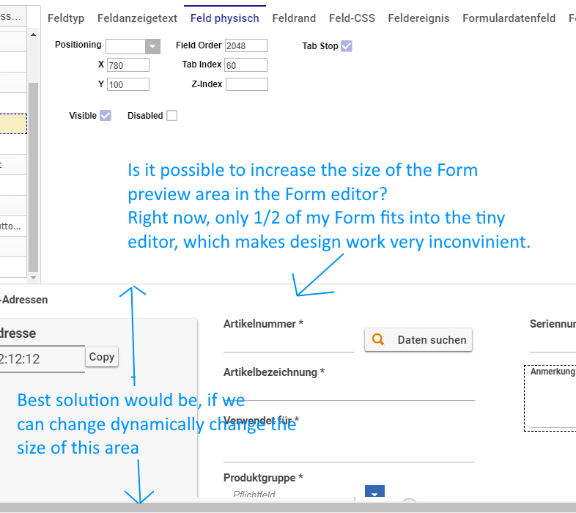Click the orange magnifier search icon
The width and height of the screenshot is (576, 513).
[x=378, y=339]
